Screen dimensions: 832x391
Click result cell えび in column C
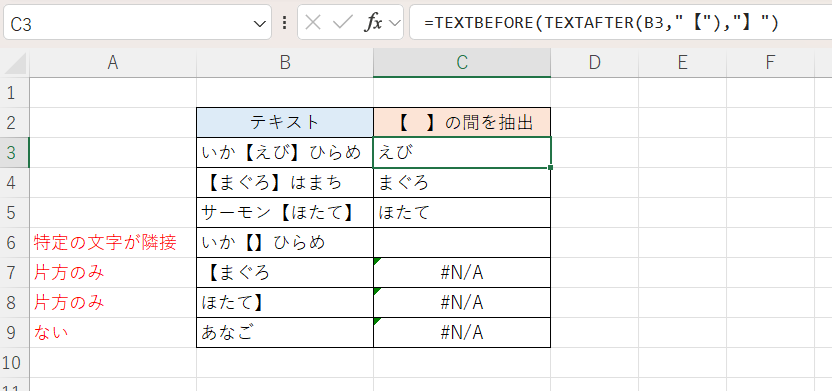pos(462,153)
